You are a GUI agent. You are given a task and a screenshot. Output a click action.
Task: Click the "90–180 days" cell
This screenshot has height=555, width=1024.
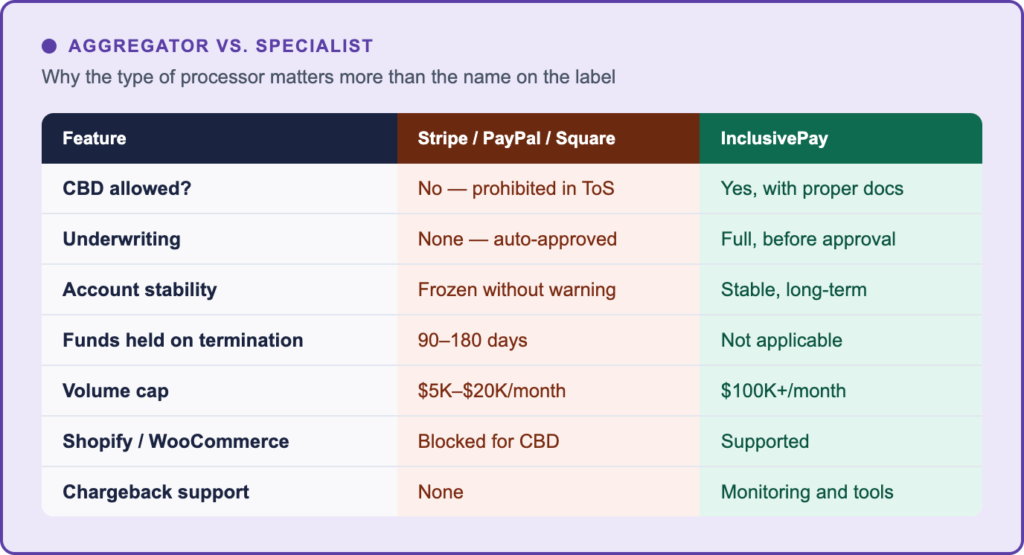click(473, 340)
